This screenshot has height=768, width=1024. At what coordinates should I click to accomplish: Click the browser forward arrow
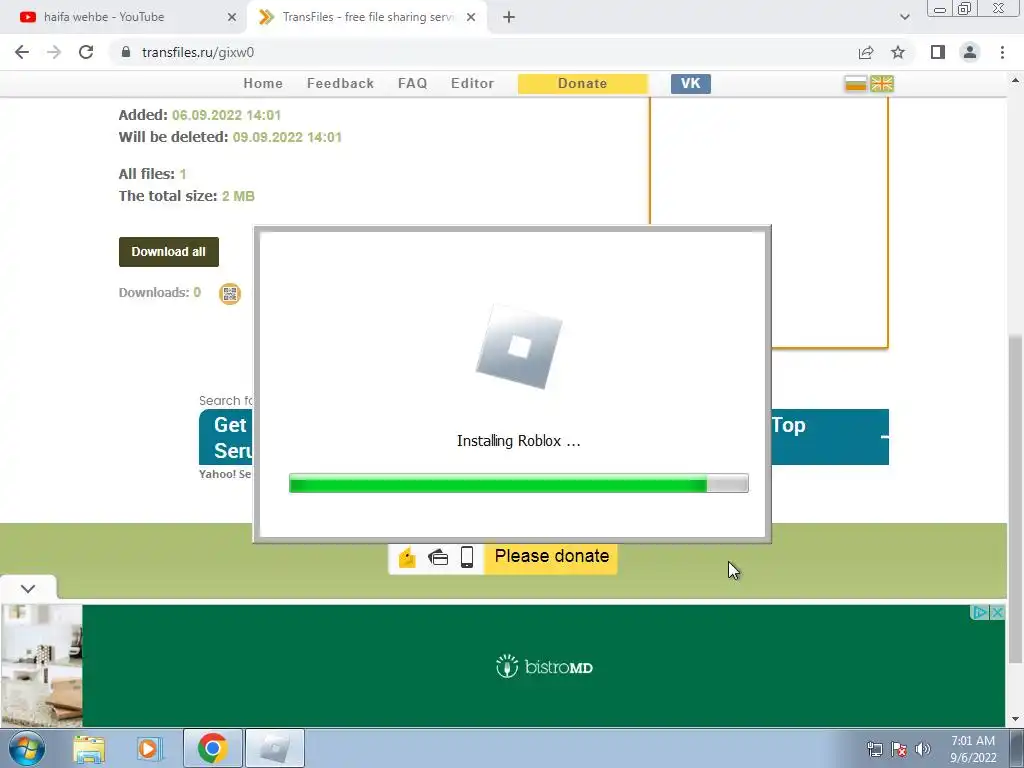[54, 52]
